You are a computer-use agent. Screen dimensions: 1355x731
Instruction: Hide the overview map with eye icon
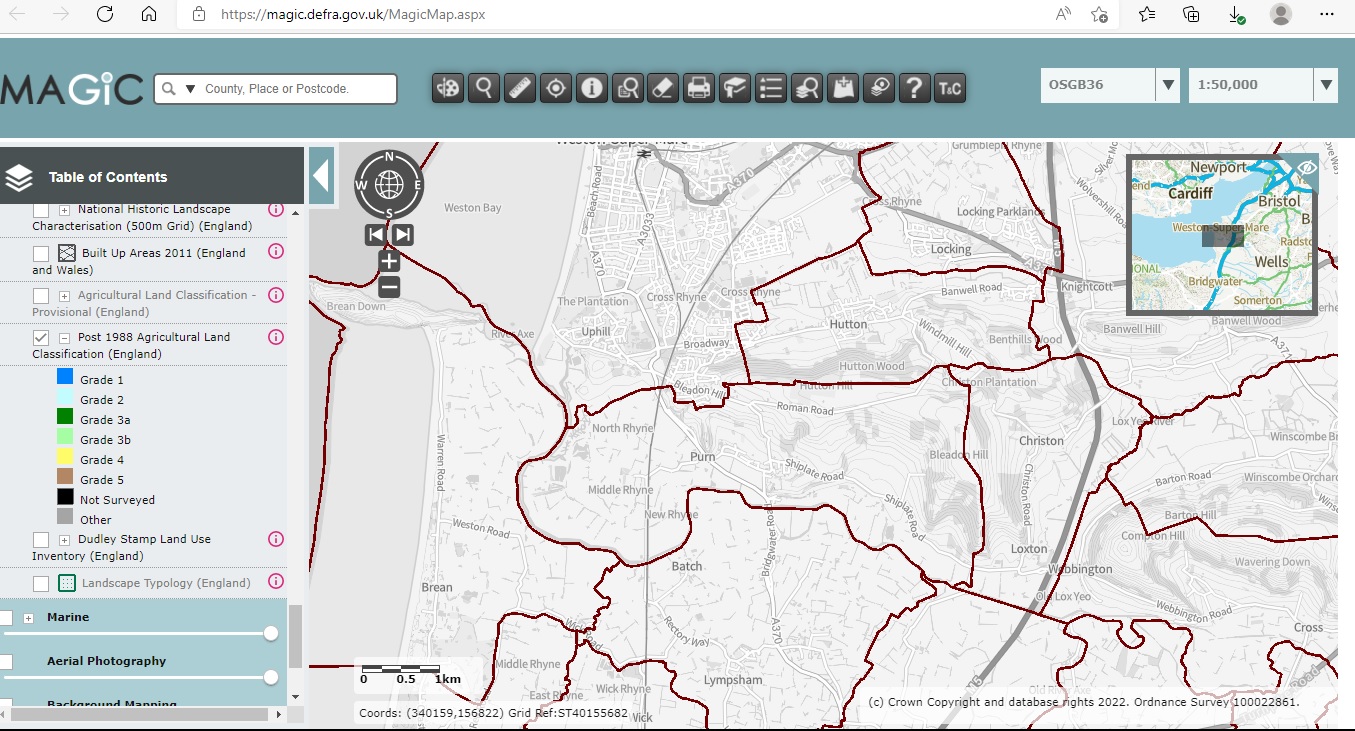coord(1306,168)
